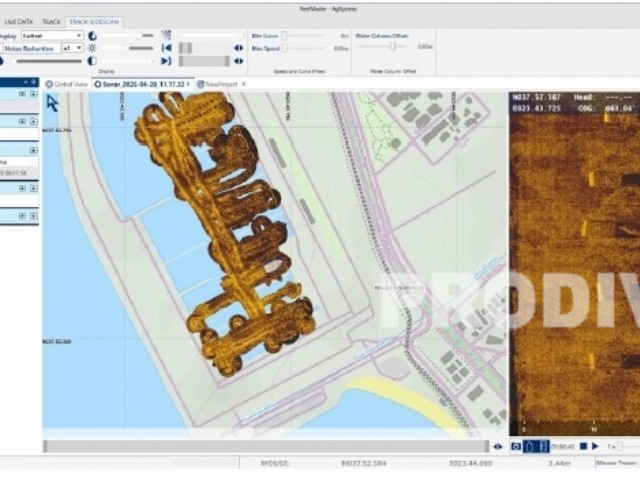Toggle the eye visibility icon below map
Image resolution: width=640 pixels, height=480 pixels.
click(x=498, y=446)
